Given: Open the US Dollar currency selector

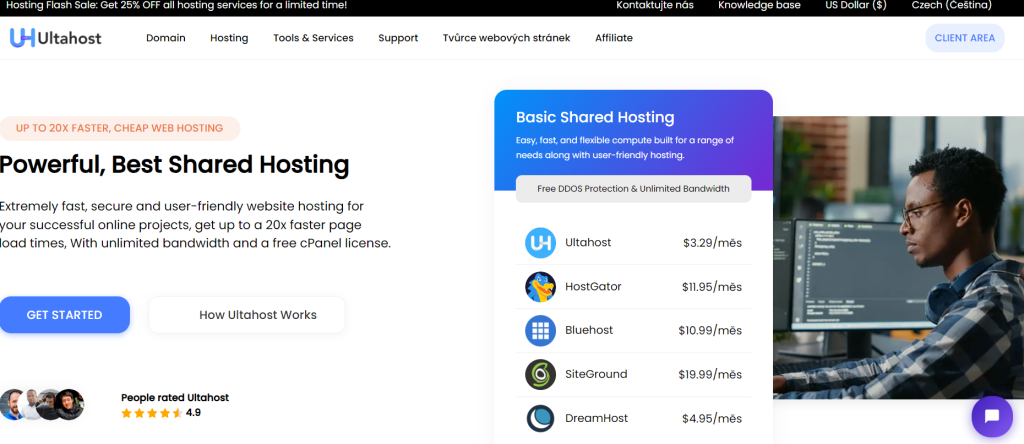Looking at the screenshot, I should (x=856, y=6).
